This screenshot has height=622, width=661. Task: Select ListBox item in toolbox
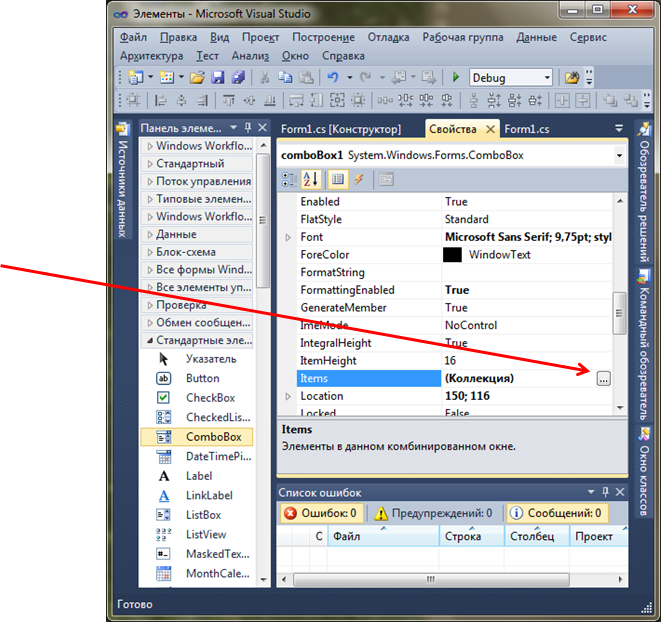click(203, 515)
